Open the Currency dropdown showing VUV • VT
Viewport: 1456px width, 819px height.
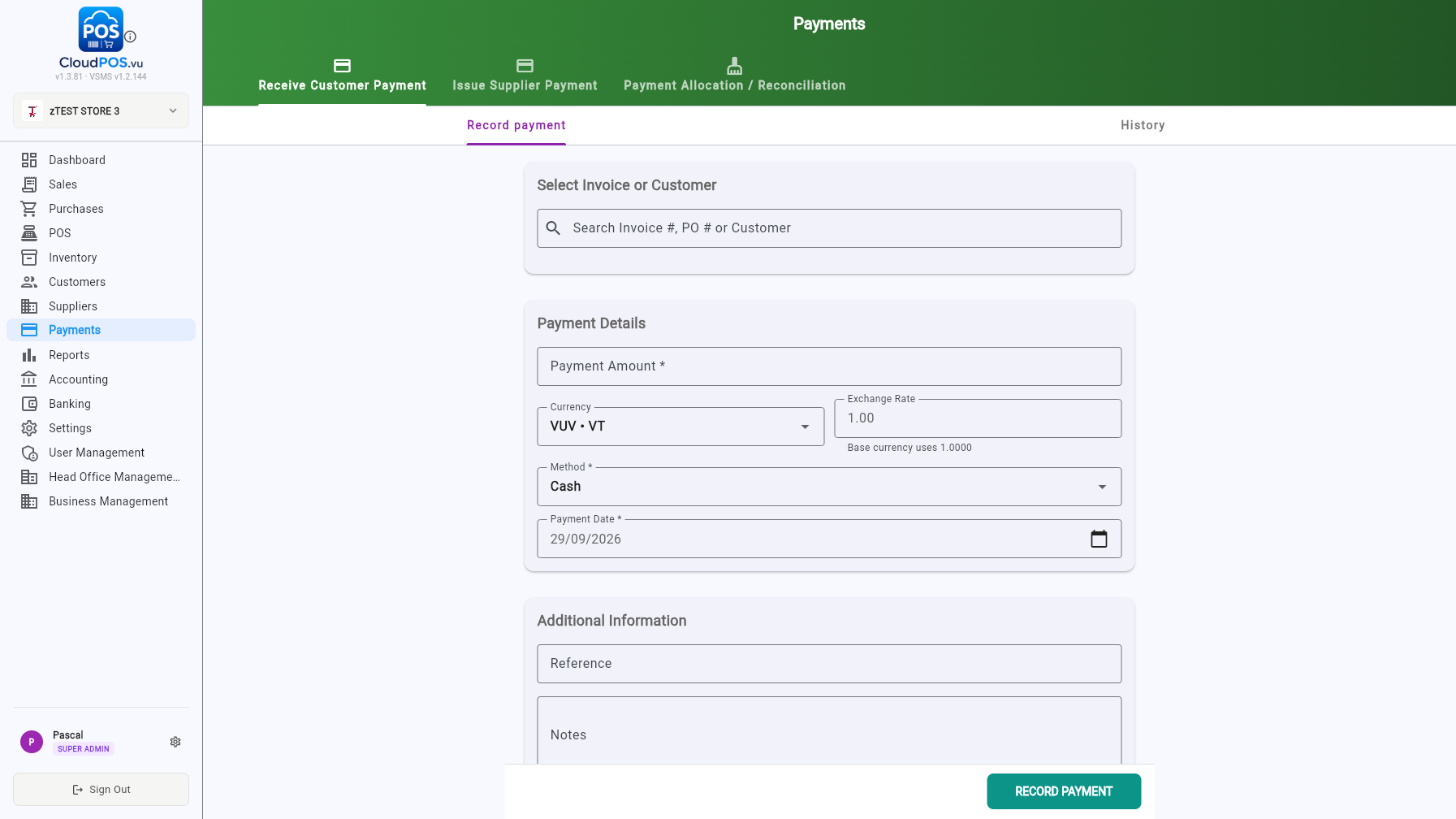point(680,427)
